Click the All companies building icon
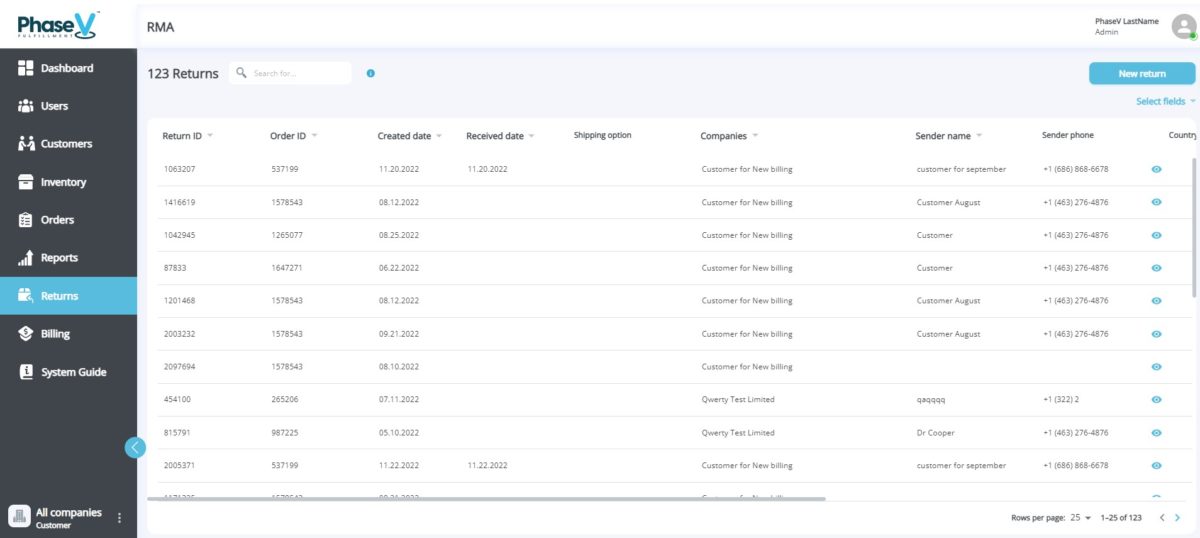1200x538 pixels. point(19,516)
